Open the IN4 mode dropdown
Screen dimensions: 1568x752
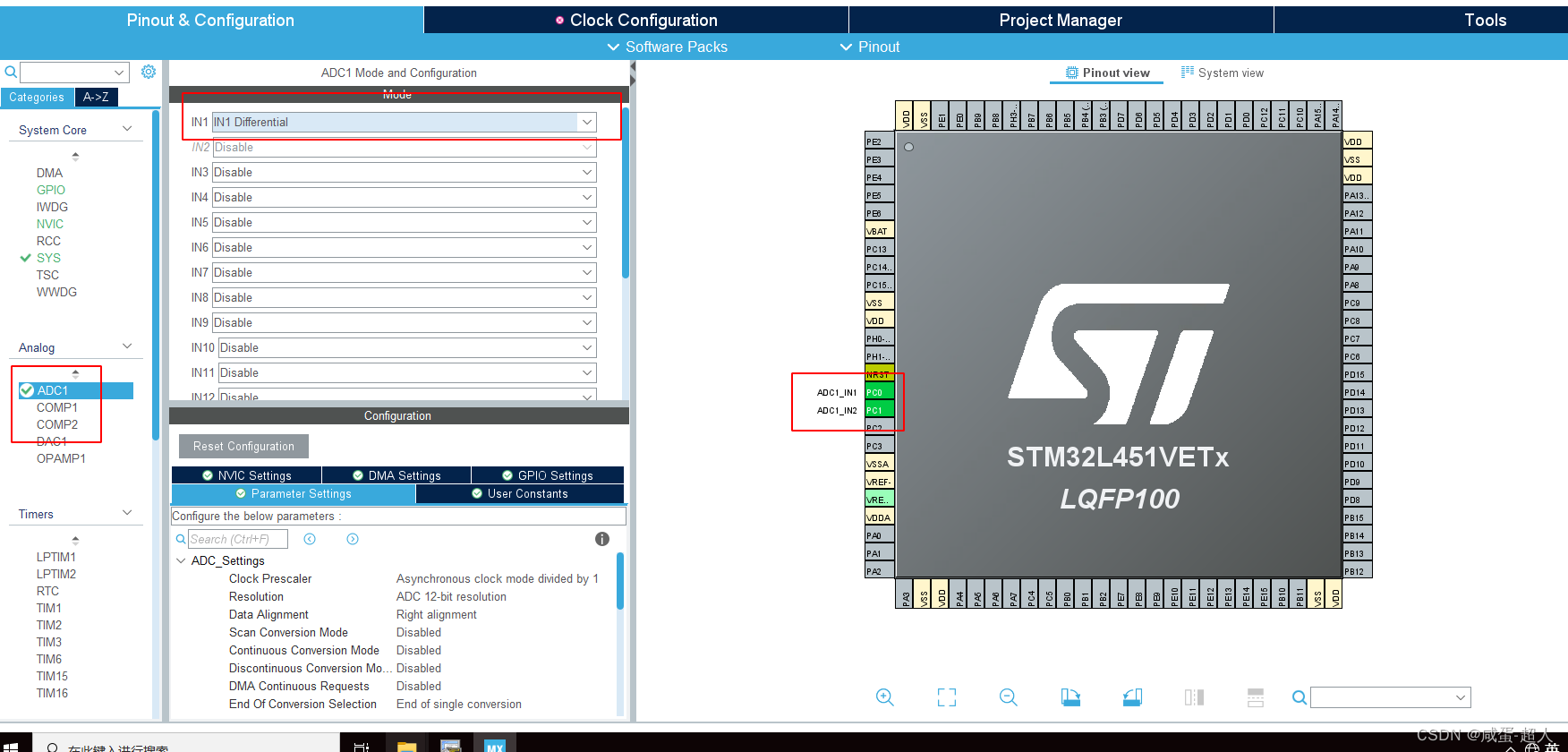[586, 197]
